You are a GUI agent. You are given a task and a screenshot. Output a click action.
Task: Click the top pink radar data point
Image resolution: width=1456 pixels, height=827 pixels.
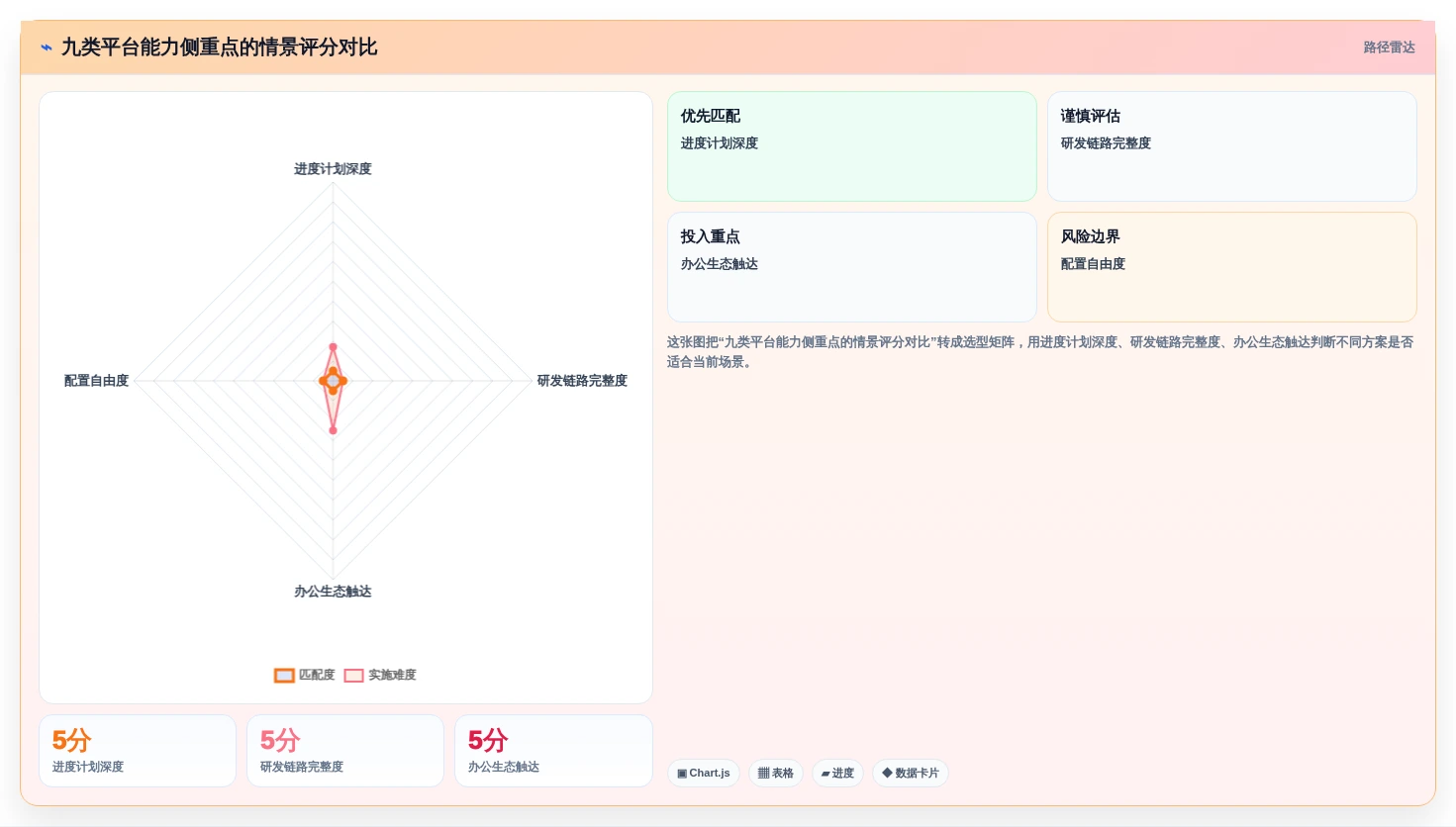pos(333,347)
